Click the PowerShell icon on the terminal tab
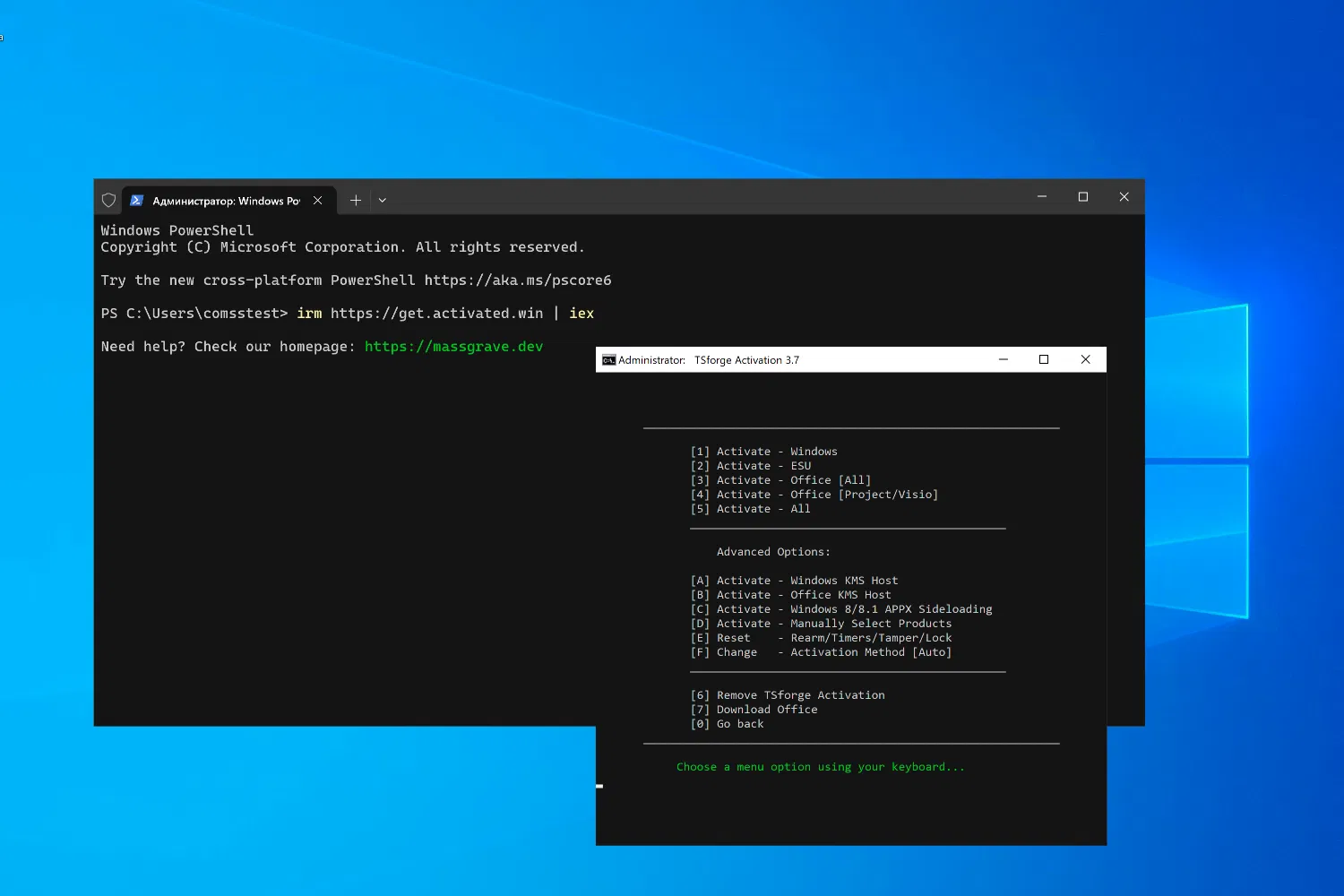 (137, 201)
